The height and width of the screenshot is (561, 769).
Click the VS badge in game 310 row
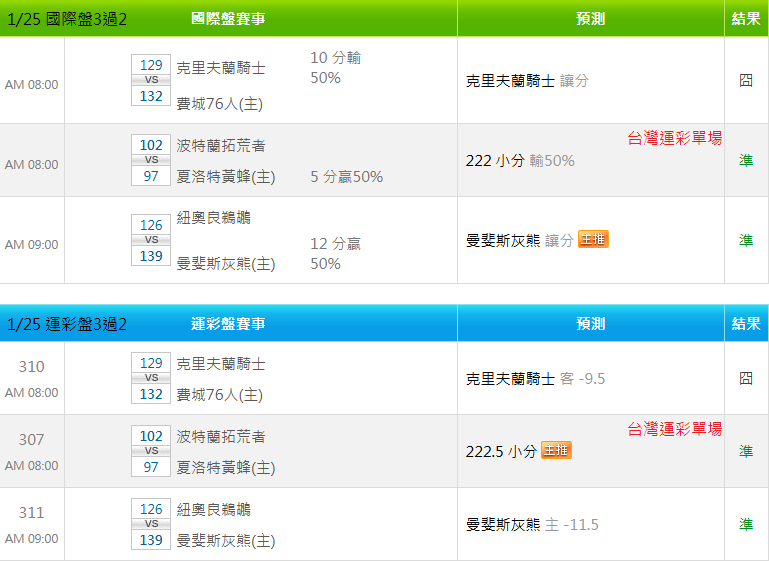(151, 378)
